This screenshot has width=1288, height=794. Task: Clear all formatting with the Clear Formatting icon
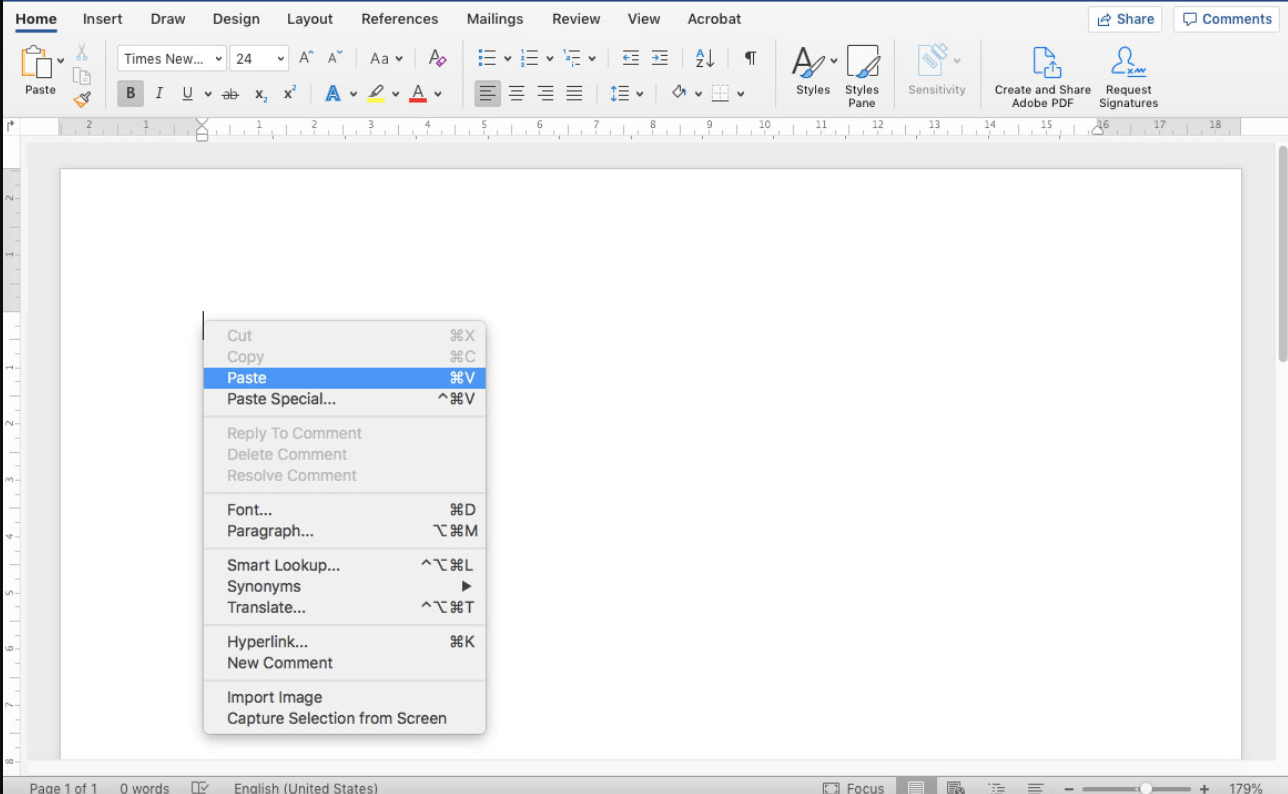(437, 58)
